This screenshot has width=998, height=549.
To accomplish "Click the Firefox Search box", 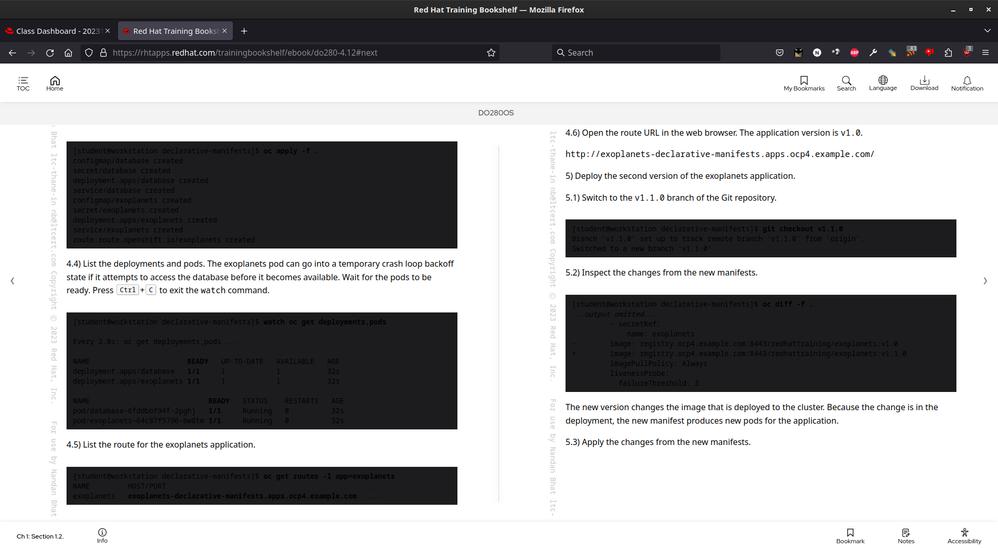I will pos(636,53).
